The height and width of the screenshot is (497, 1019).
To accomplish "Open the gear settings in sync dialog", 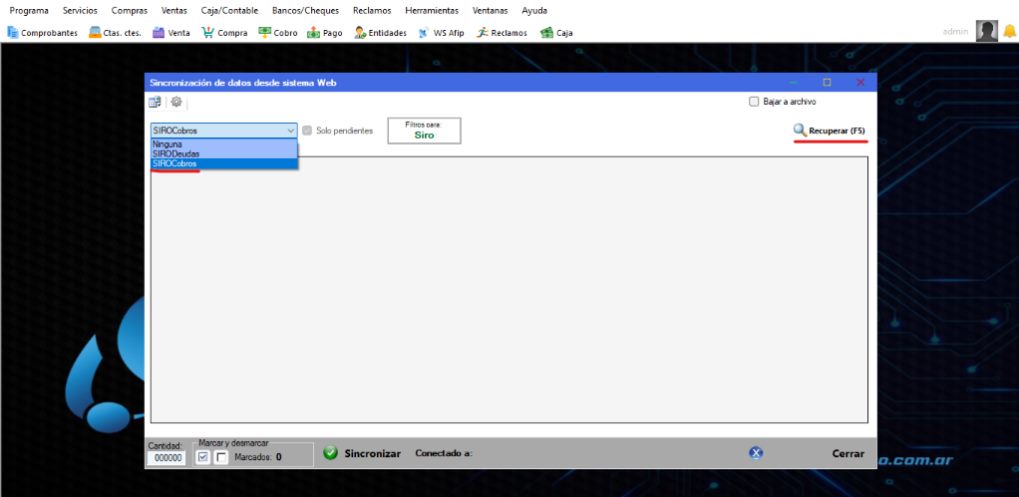I will 176,102.
